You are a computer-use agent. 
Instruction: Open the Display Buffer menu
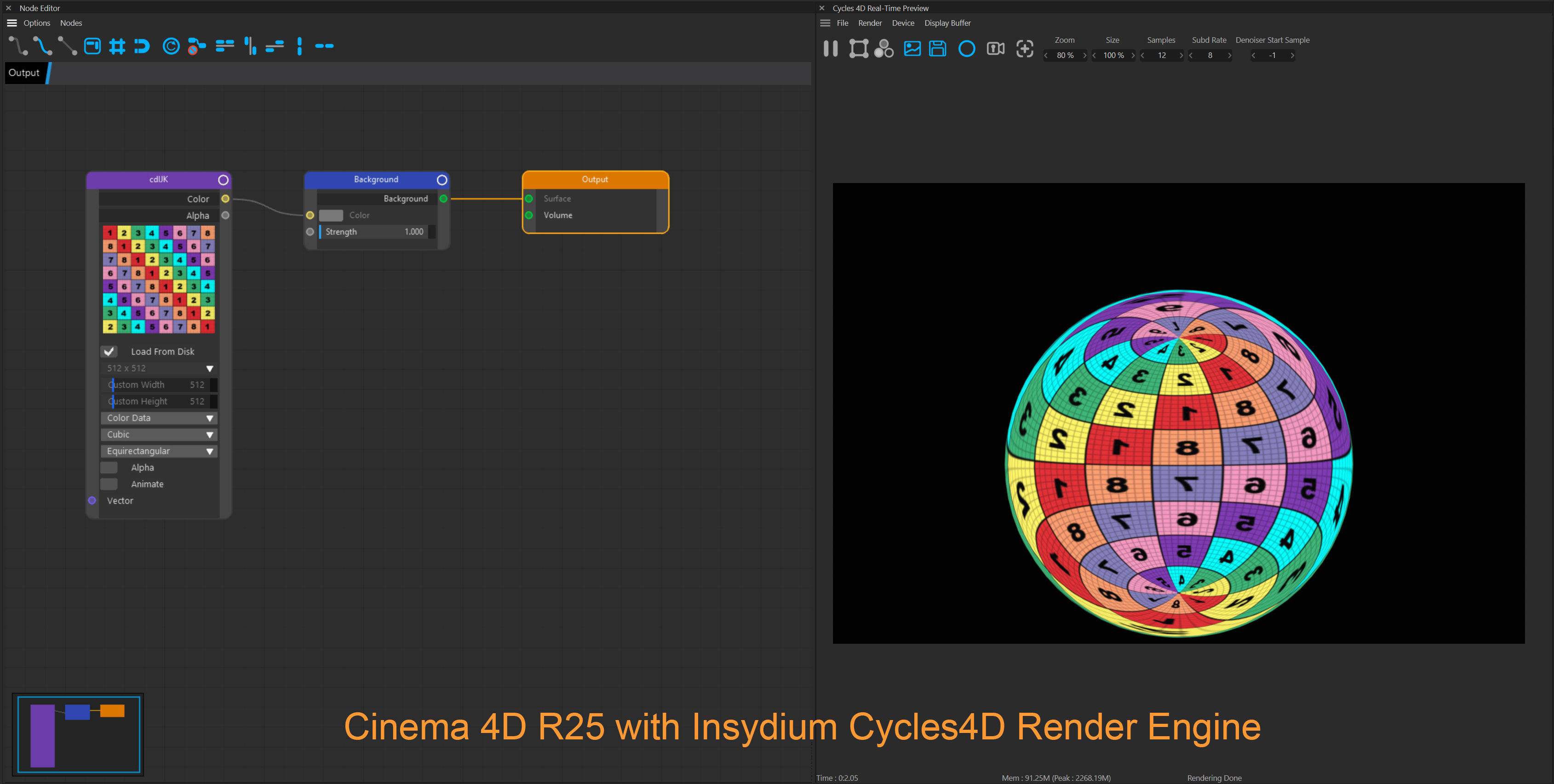(948, 23)
